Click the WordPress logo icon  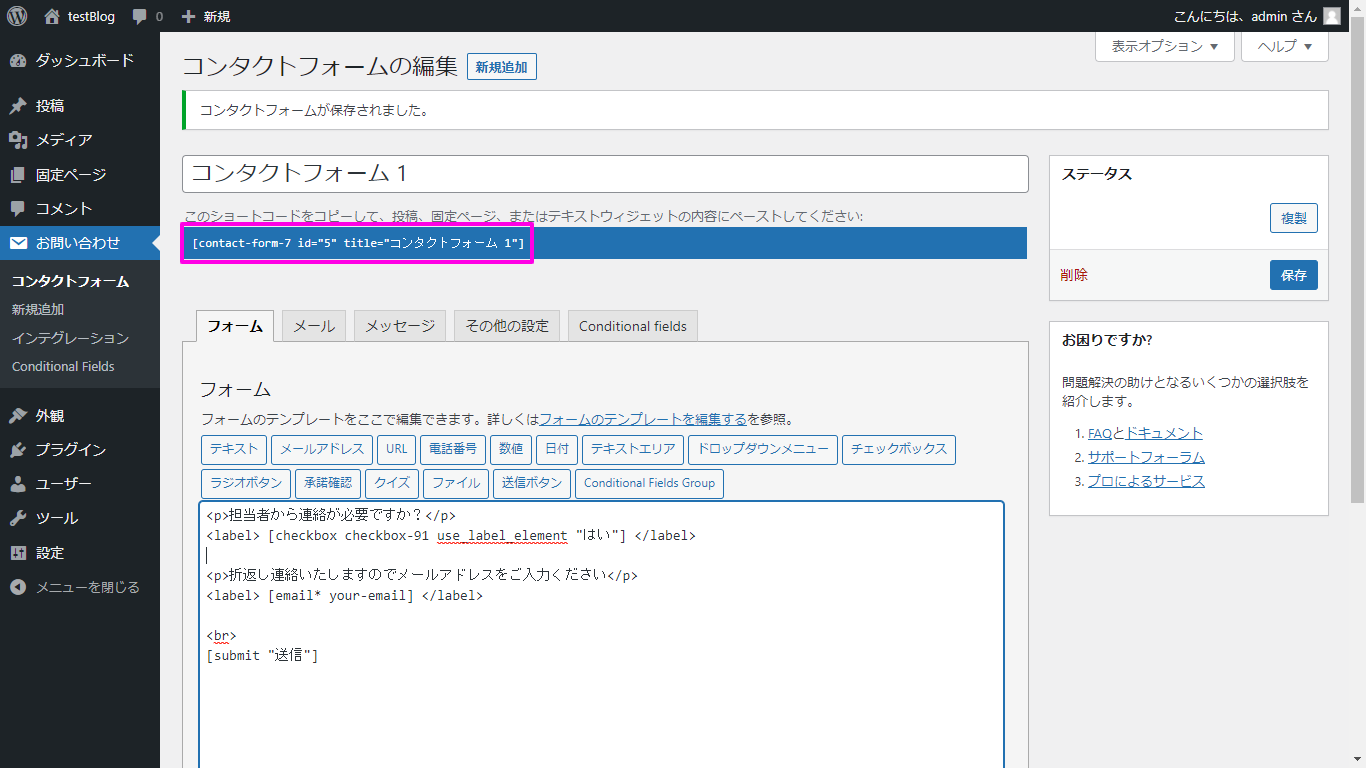coord(17,16)
